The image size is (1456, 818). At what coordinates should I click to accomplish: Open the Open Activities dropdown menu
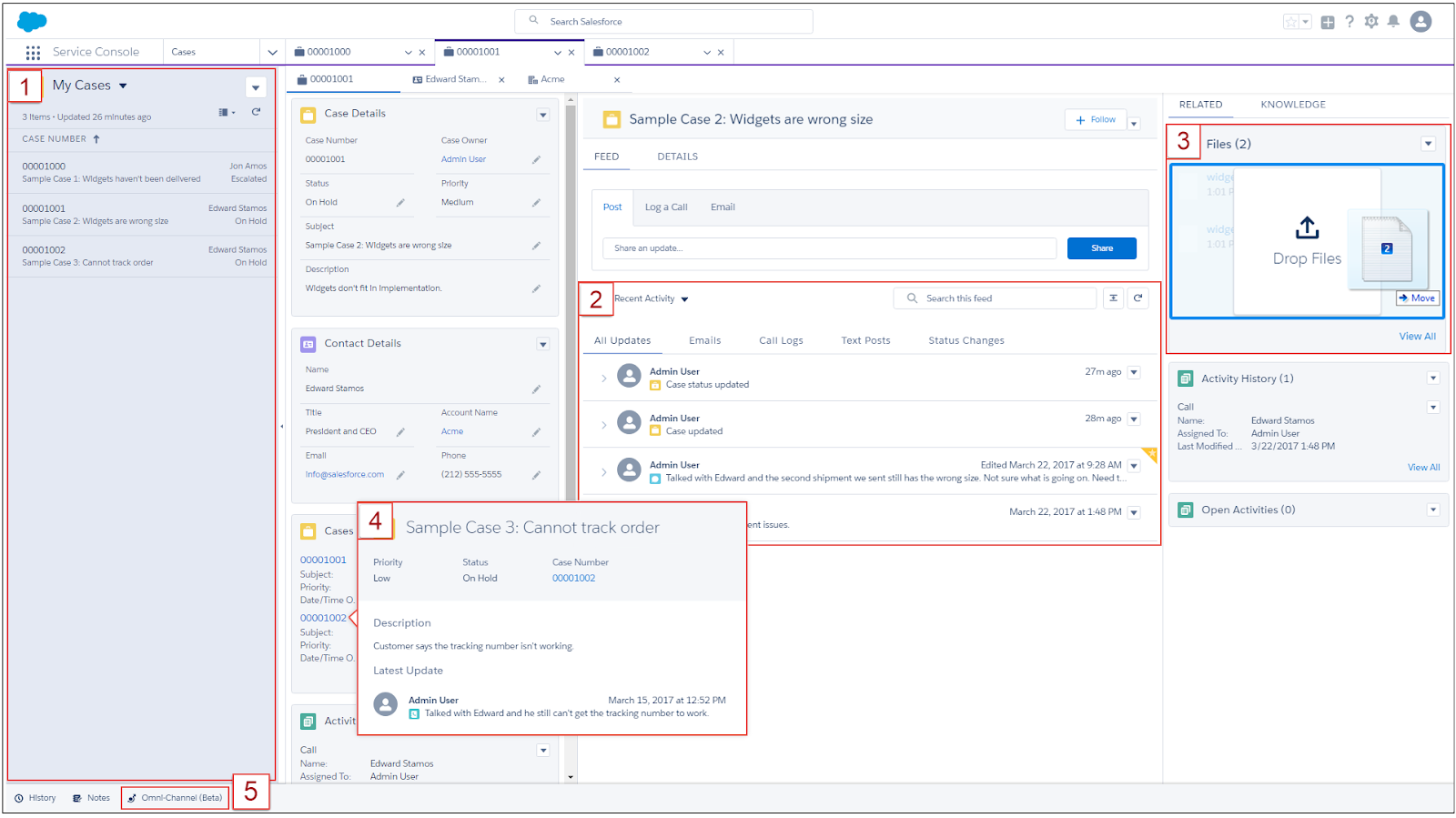(x=1433, y=510)
